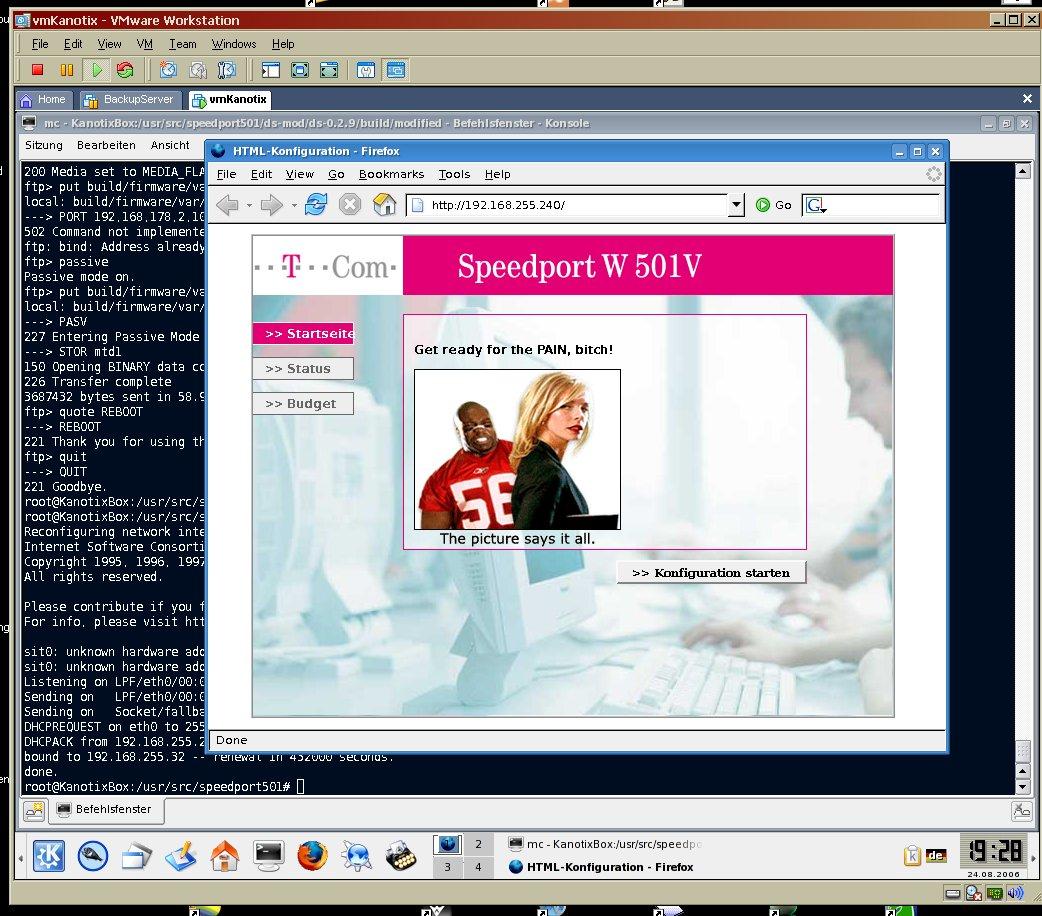Reload the page in Firefox

(x=316, y=205)
